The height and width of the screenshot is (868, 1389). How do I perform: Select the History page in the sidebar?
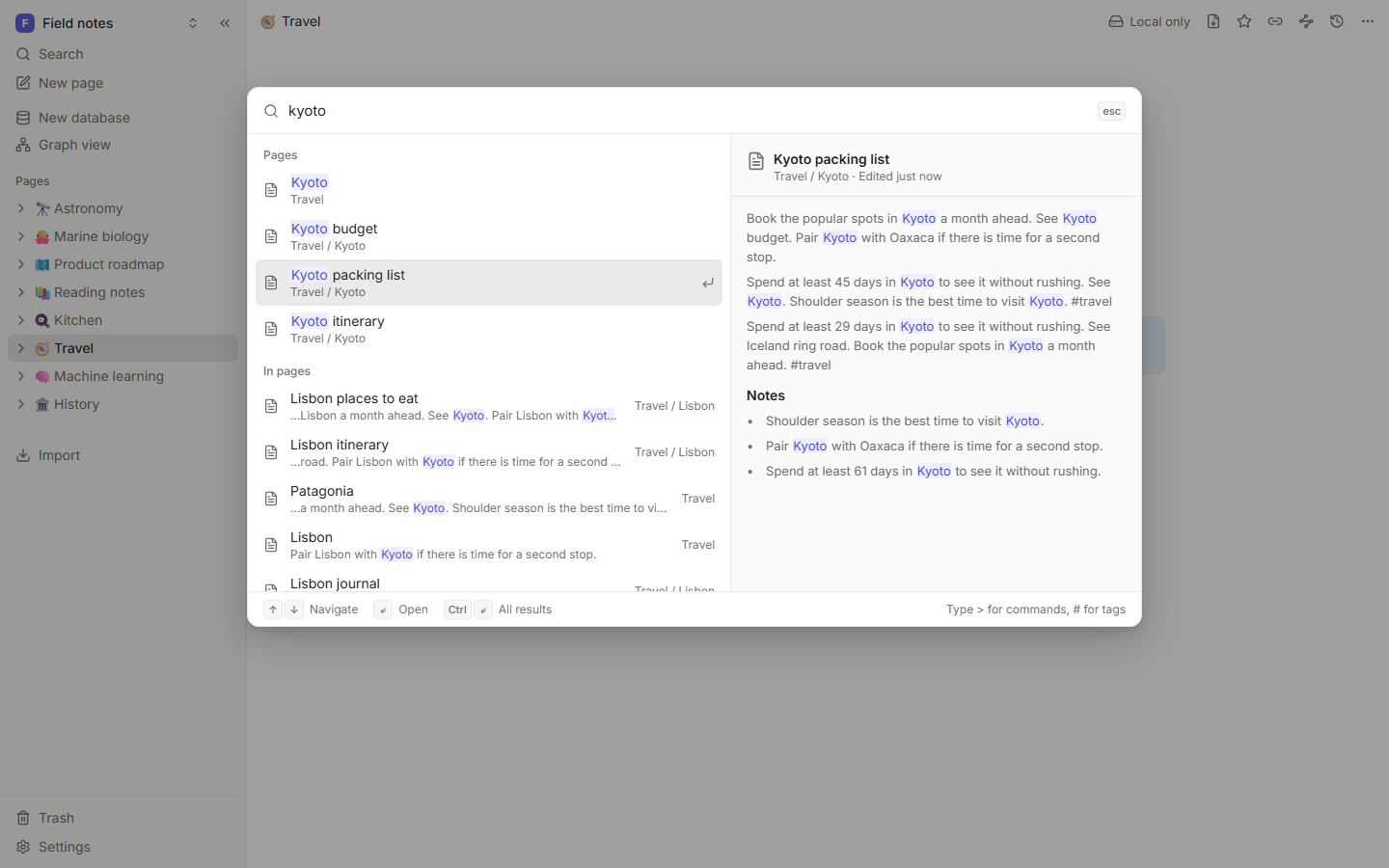coord(123,404)
